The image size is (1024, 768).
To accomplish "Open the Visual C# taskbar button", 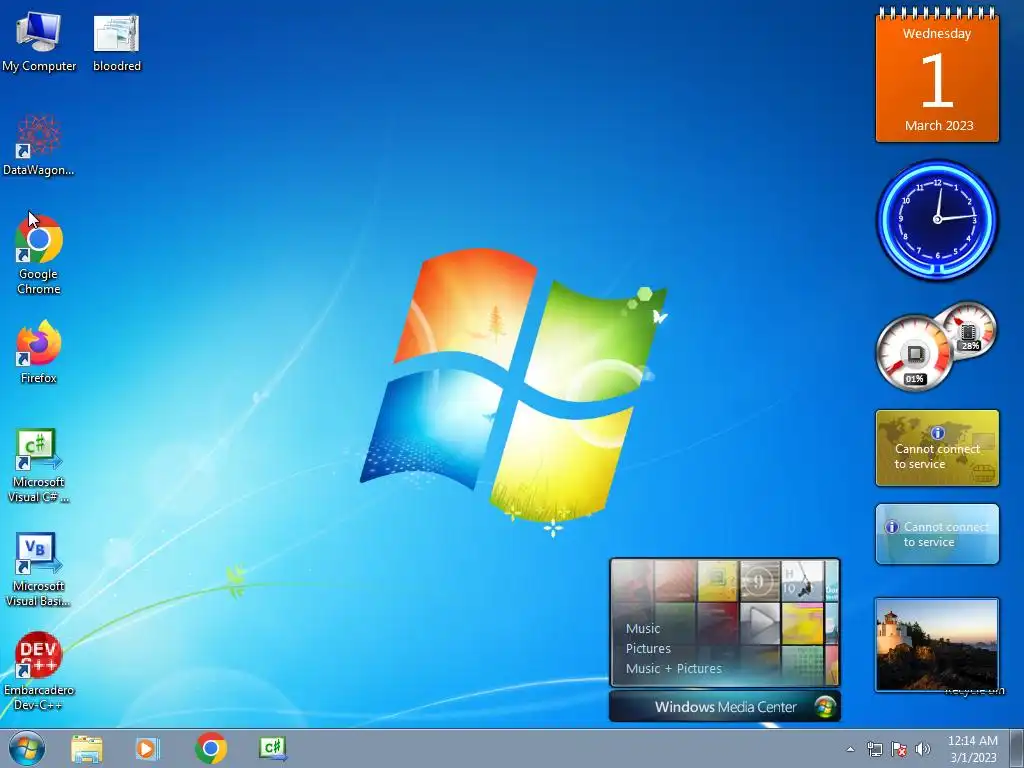I will 272,748.
